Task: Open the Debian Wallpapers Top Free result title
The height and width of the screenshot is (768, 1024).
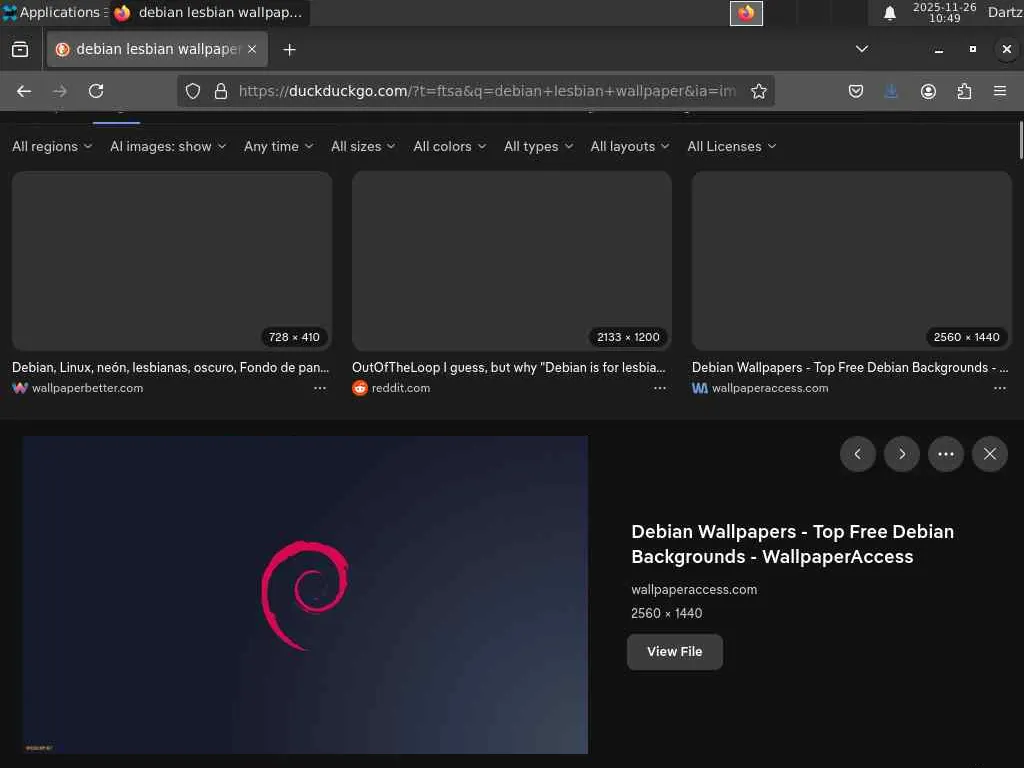Action: (850, 368)
